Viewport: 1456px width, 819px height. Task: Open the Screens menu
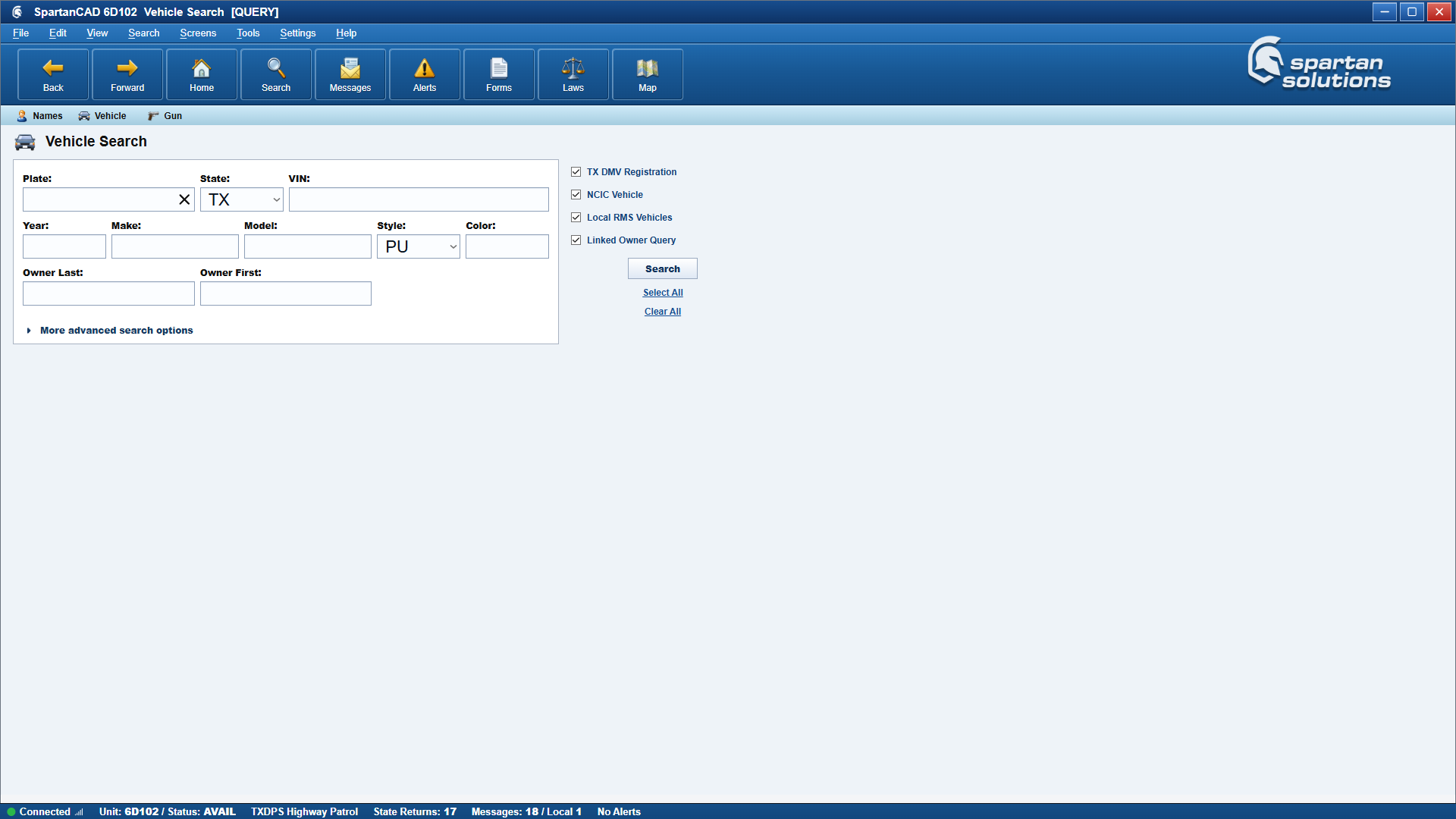(x=198, y=33)
